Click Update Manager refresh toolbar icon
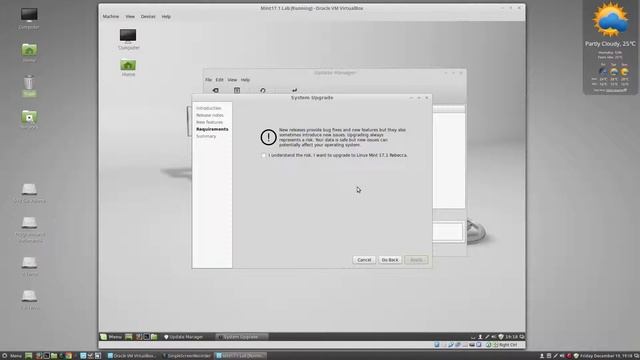Image resolution: width=640 pixels, height=360 pixels. click(x=263, y=90)
